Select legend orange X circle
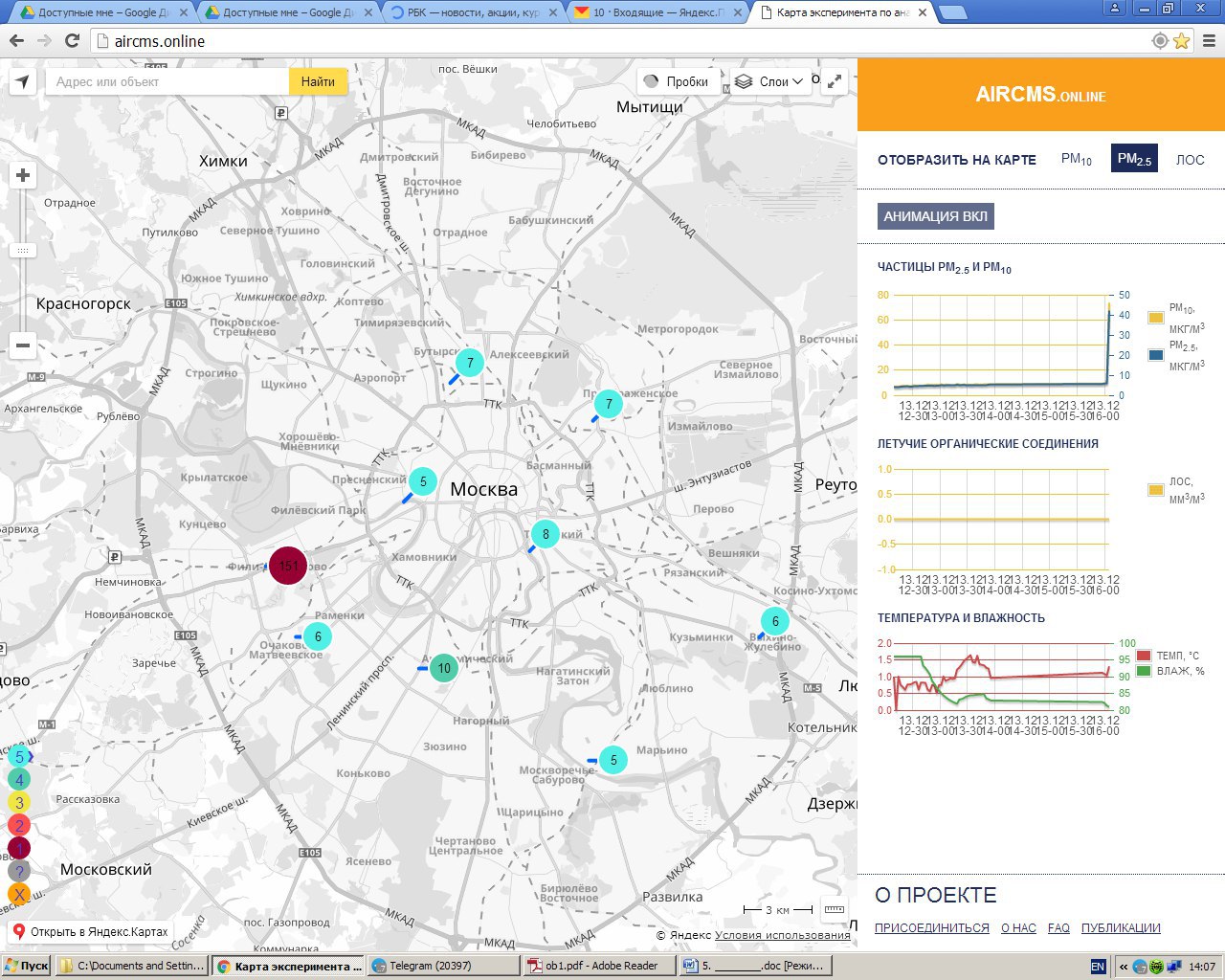1225x980 pixels. [19, 895]
